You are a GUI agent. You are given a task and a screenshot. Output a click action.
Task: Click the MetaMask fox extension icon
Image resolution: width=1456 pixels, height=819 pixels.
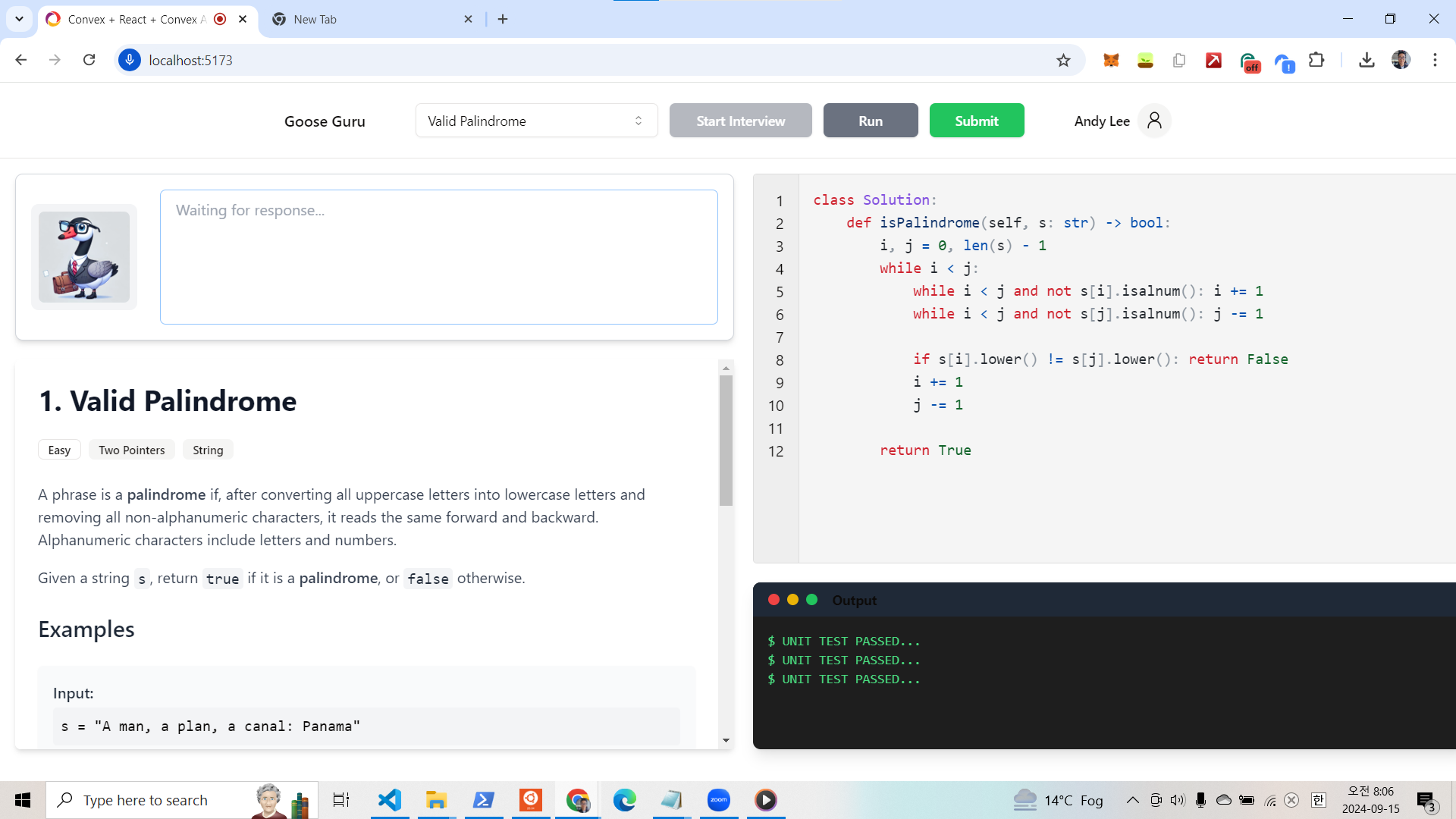tap(1111, 61)
